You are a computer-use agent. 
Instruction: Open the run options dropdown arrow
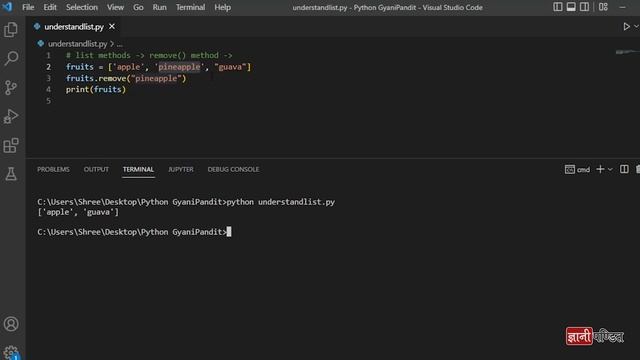tap(636, 27)
